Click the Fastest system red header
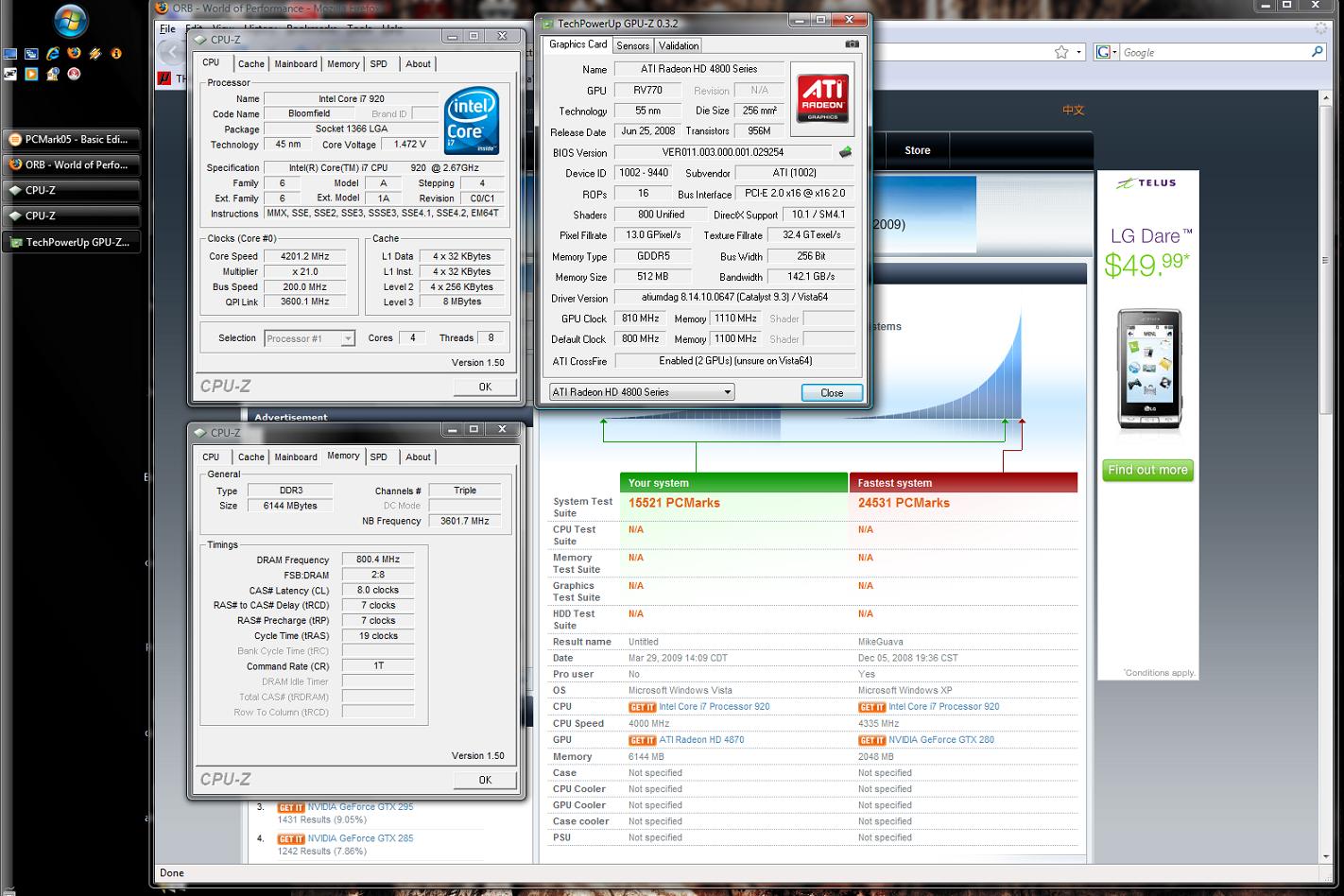Screen dimensions: 1344x896 (x=963, y=483)
